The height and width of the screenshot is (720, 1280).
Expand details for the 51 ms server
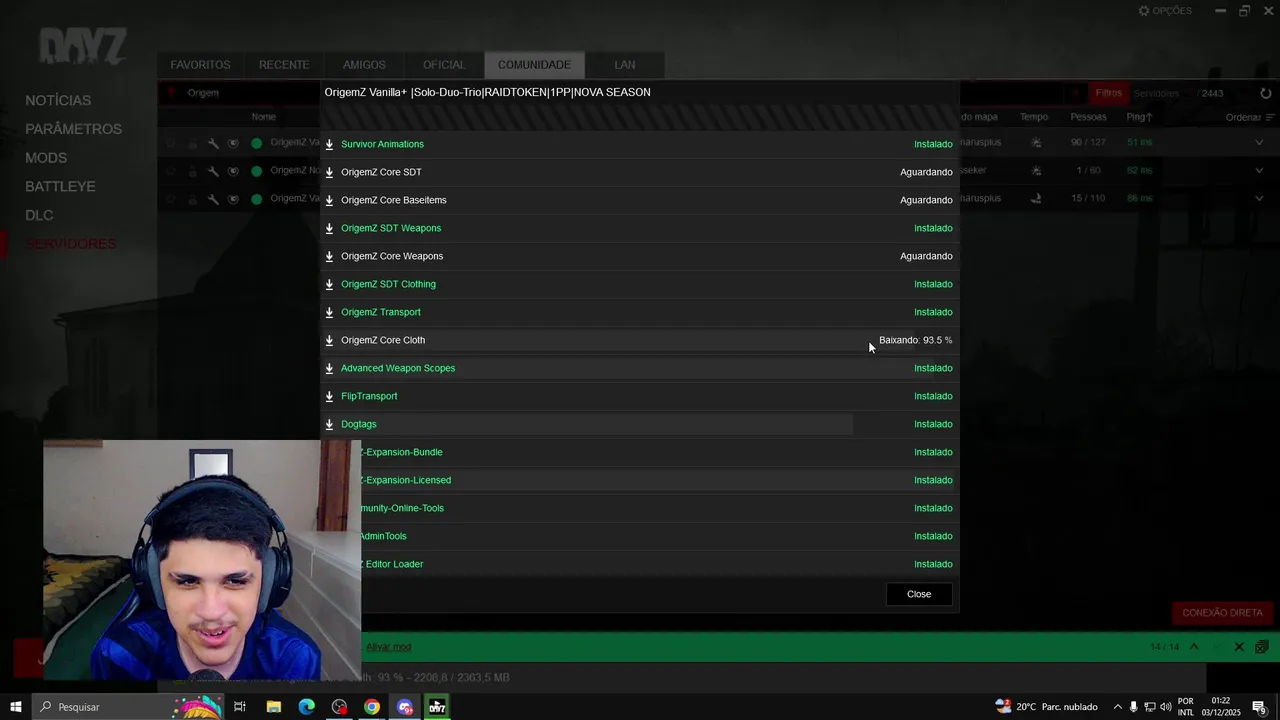point(1259,142)
